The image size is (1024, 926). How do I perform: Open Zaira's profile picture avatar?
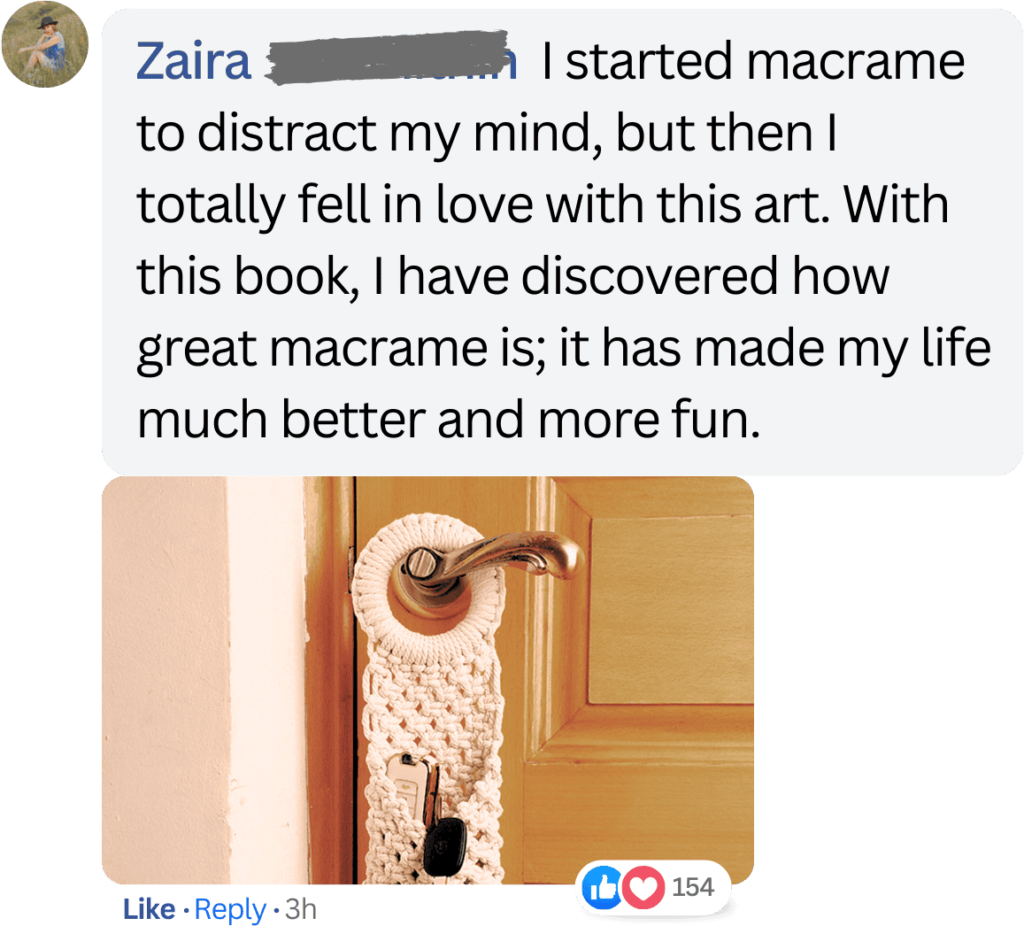[45, 44]
